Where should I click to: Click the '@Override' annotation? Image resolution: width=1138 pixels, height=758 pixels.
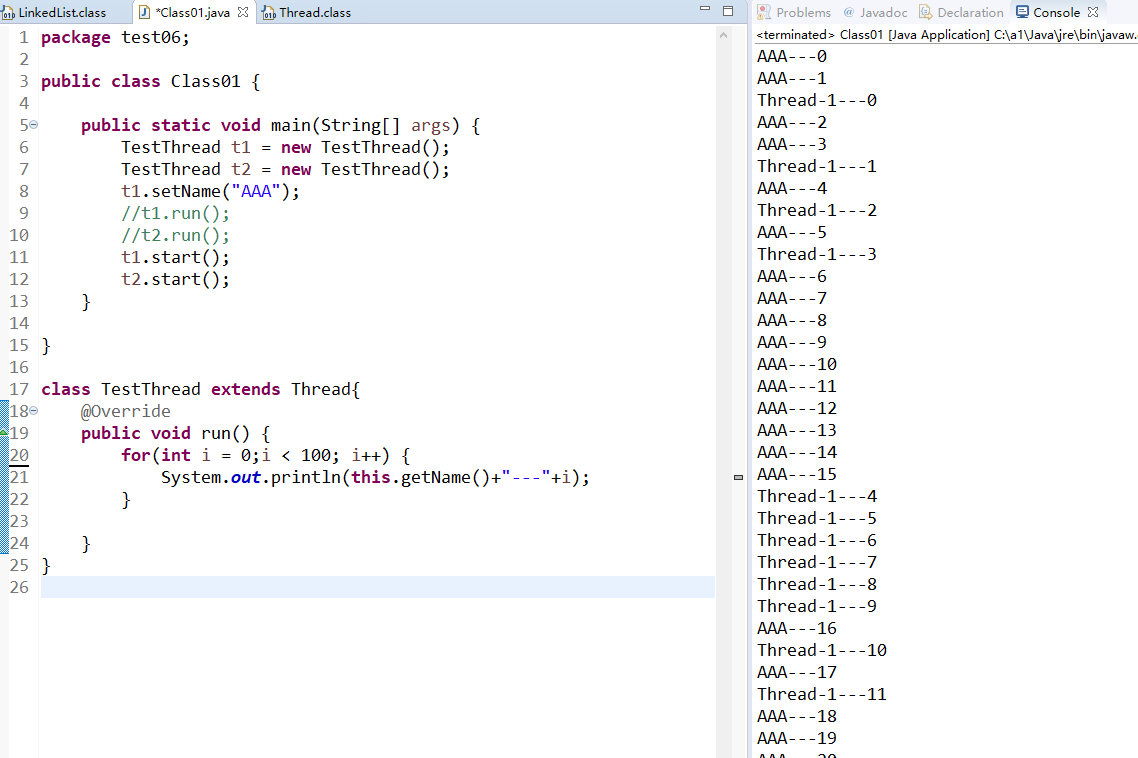[x=126, y=411]
